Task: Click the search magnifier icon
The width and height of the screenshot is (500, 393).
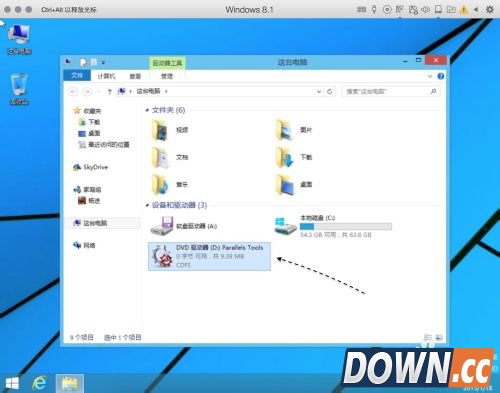Action: (433, 91)
